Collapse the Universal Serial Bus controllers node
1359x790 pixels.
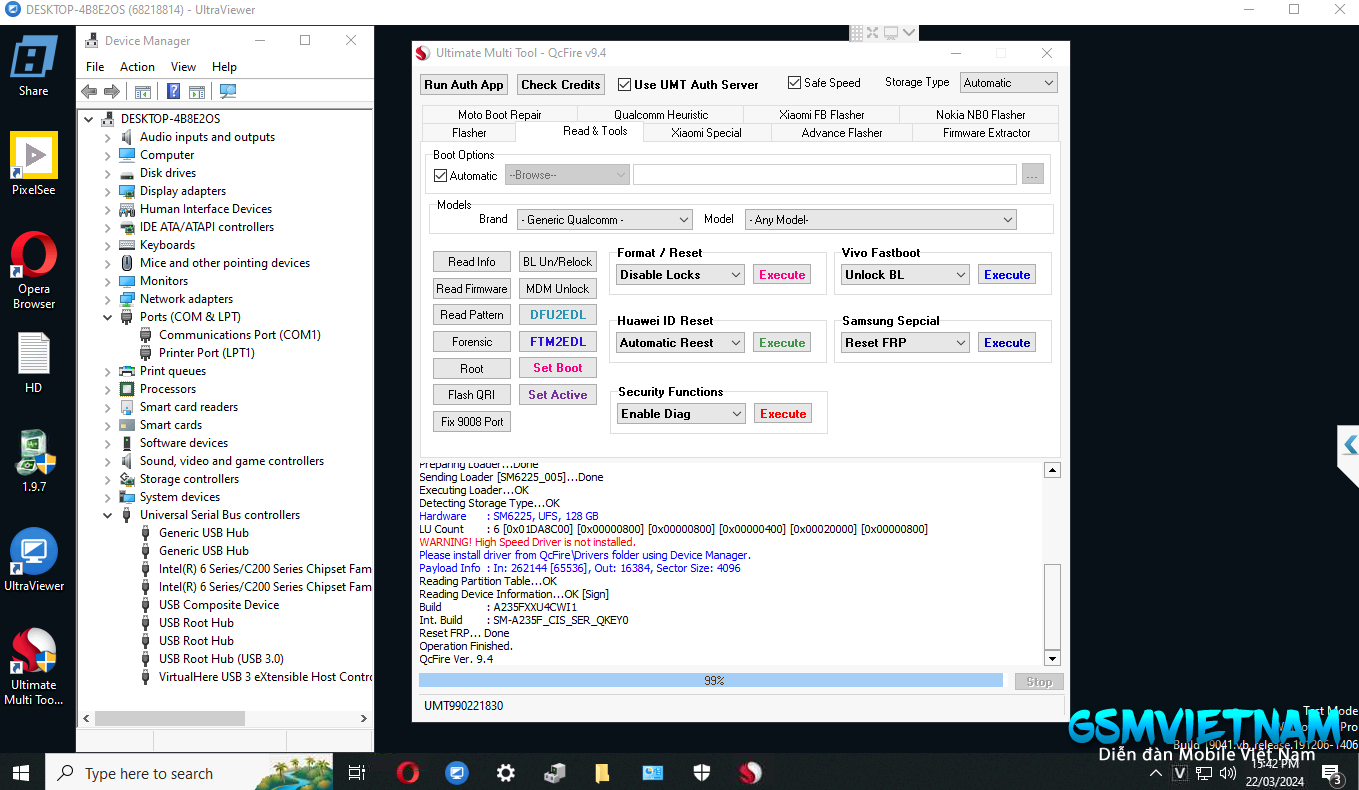108,515
